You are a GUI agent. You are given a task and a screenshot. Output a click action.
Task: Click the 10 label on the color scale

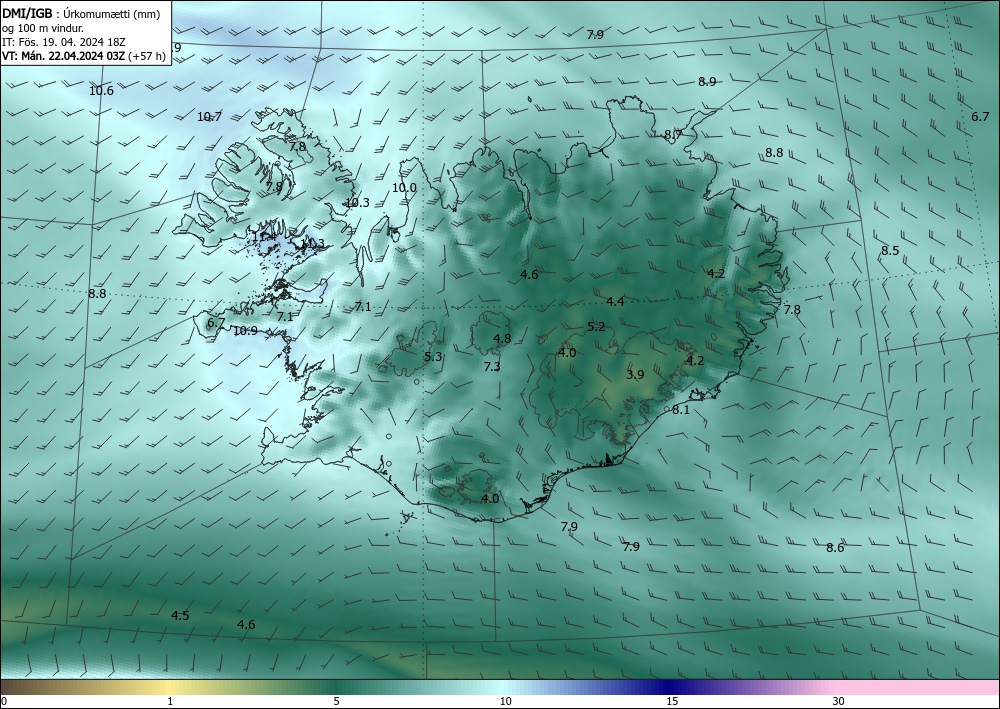click(x=505, y=701)
